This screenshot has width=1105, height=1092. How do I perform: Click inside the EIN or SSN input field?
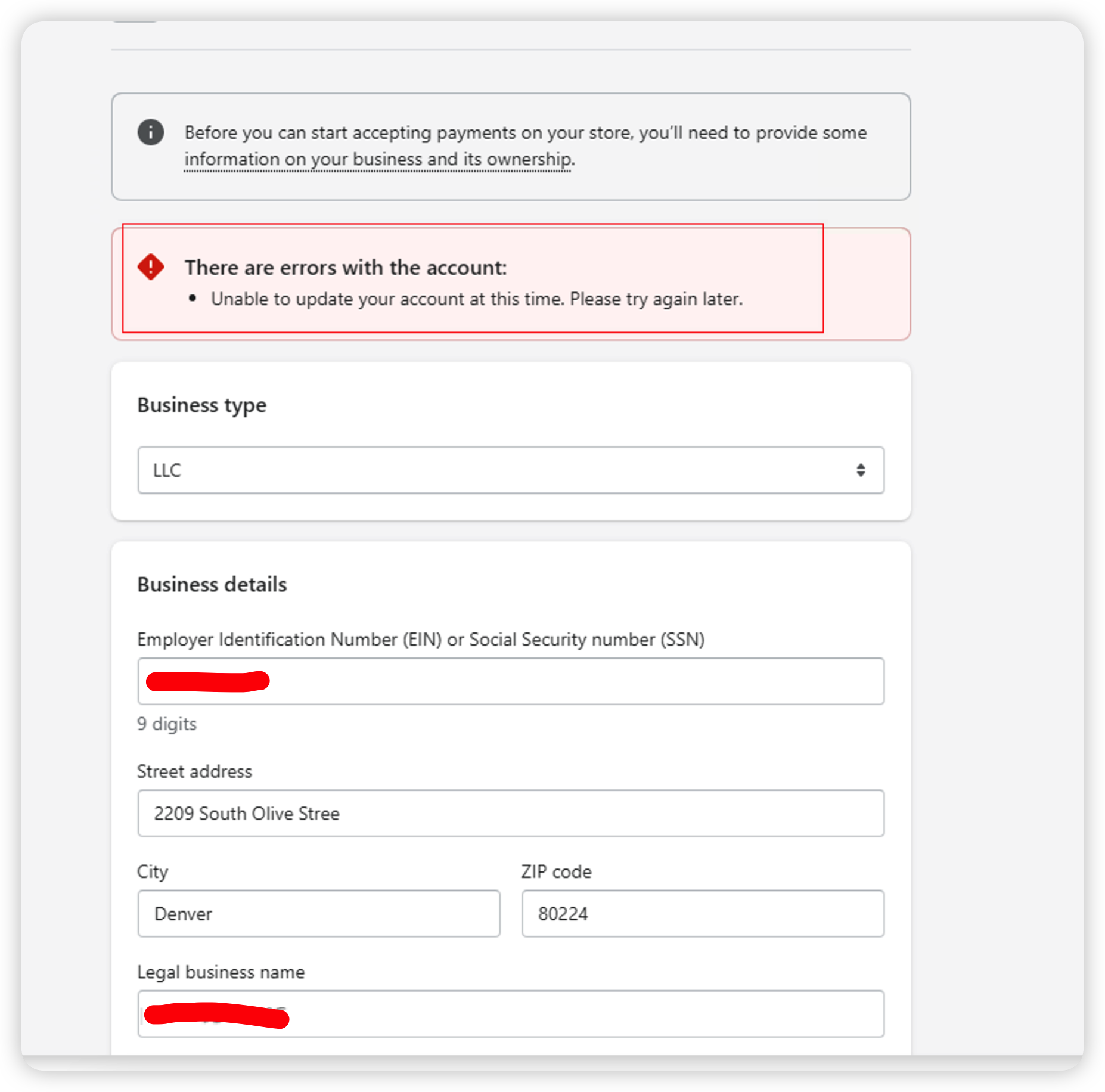(x=511, y=681)
